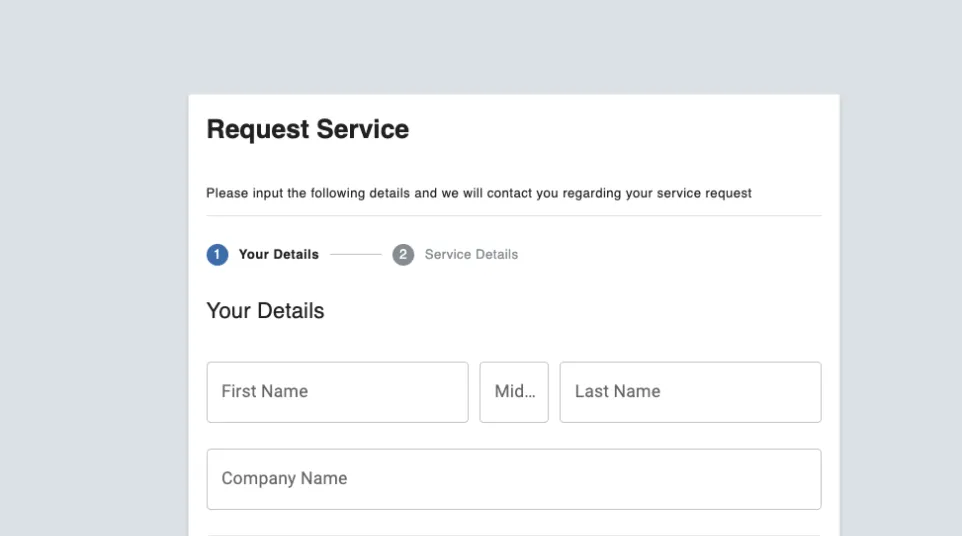Click step 1 blue circle icon
Viewport: 962px width, 536px height.
pyautogui.click(x=217, y=255)
